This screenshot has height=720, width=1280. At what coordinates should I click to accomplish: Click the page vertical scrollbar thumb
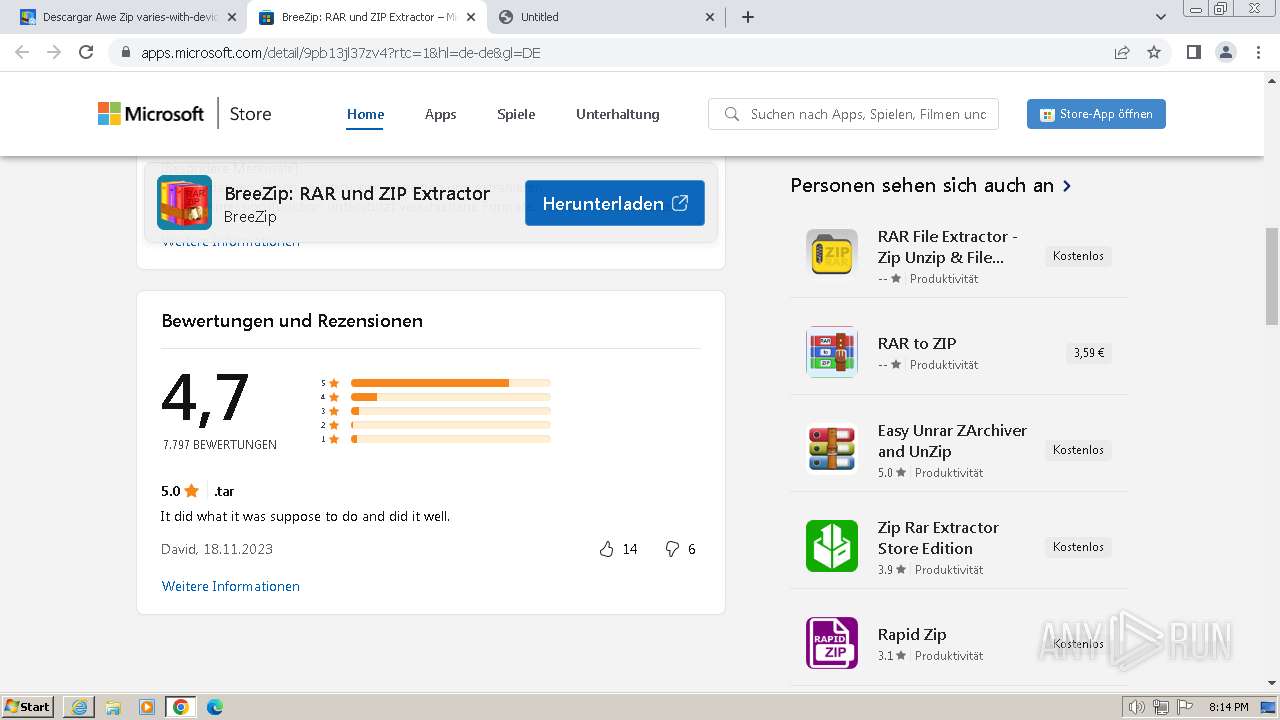click(1272, 276)
